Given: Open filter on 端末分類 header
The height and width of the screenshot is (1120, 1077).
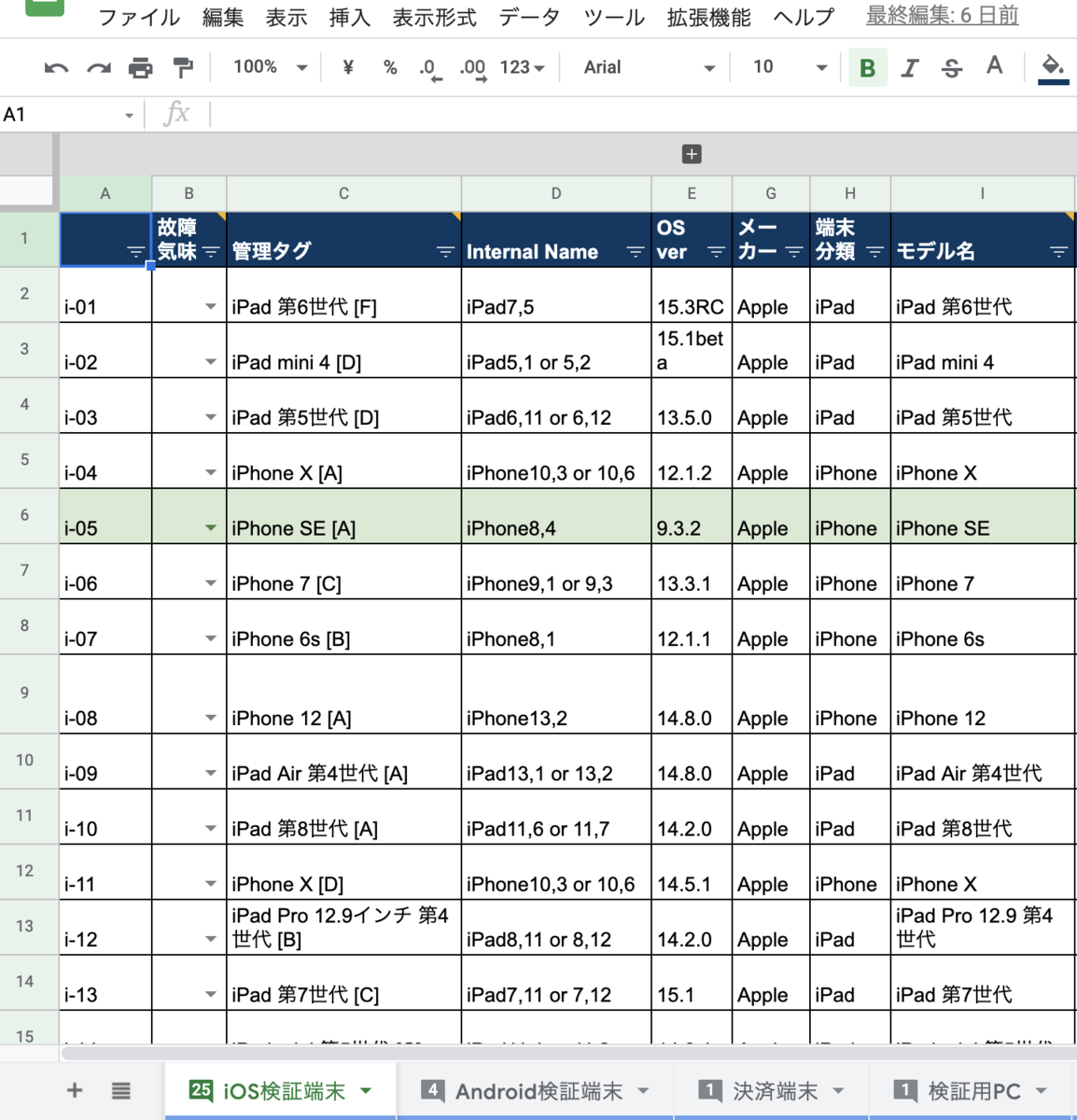Looking at the screenshot, I should click(x=875, y=252).
